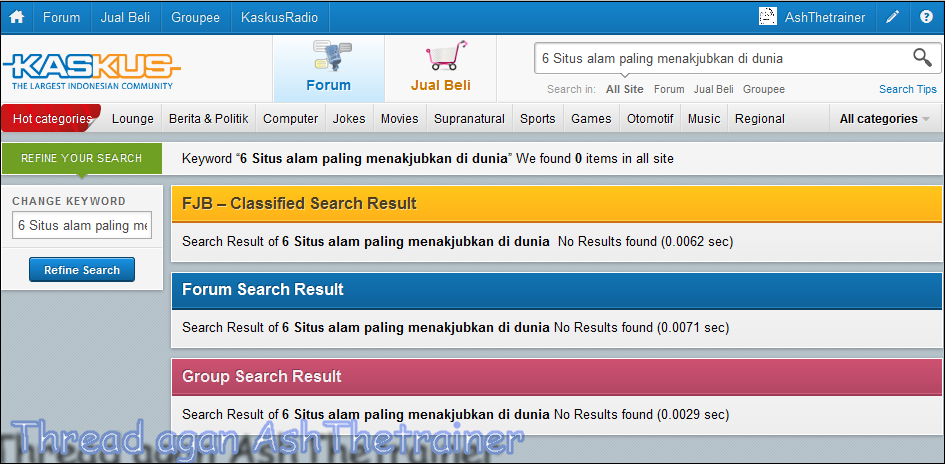Open the Games category
The height and width of the screenshot is (464, 945).
point(591,119)
